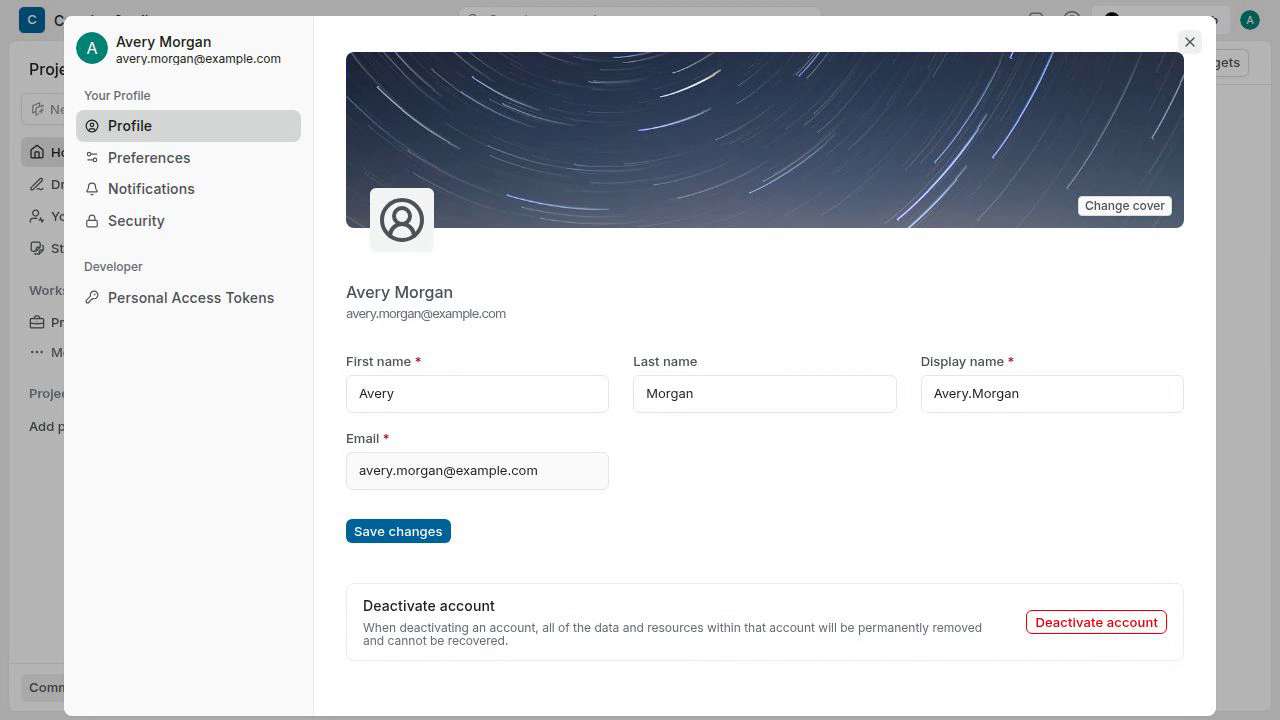Viewport: 1280px width, 720px height.
Task: Click the briefcase icon in the background sidebar
Action: pos(37,322)
